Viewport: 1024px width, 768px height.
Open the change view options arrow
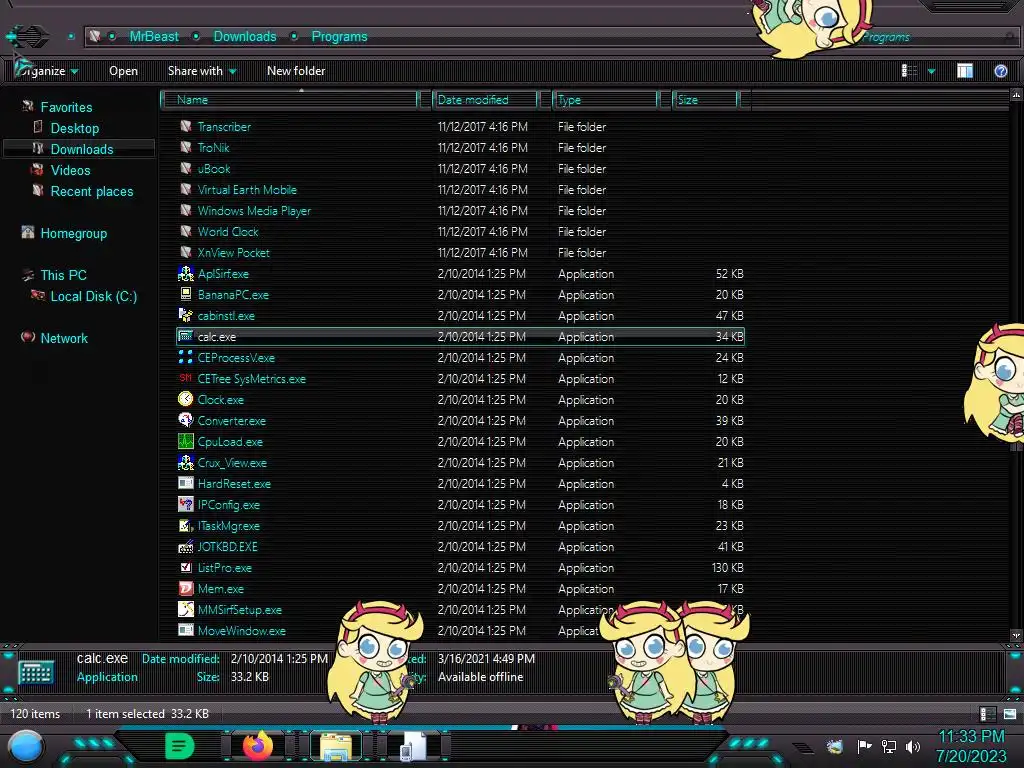click(x=931, y=71)
